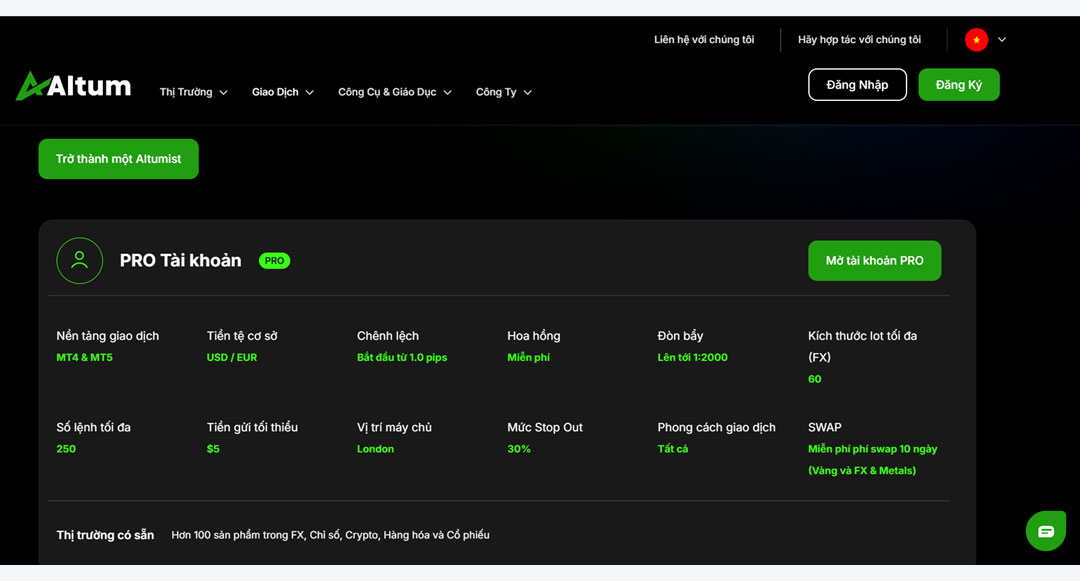Click Mở tài khoản PRO button
This screenshot has height=581, width=1080.
875,261
